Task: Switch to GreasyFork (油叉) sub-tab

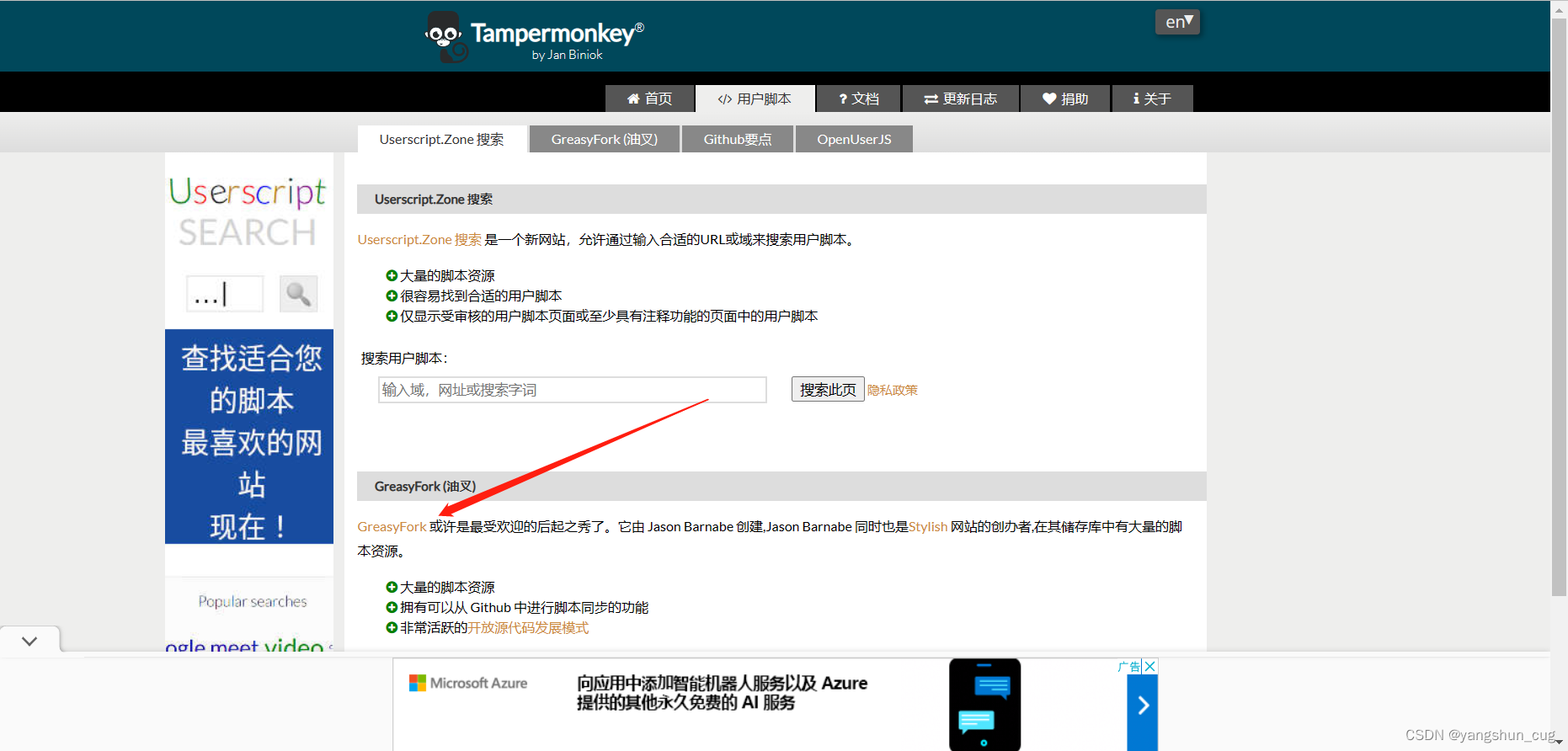Action: pos(605,139)
